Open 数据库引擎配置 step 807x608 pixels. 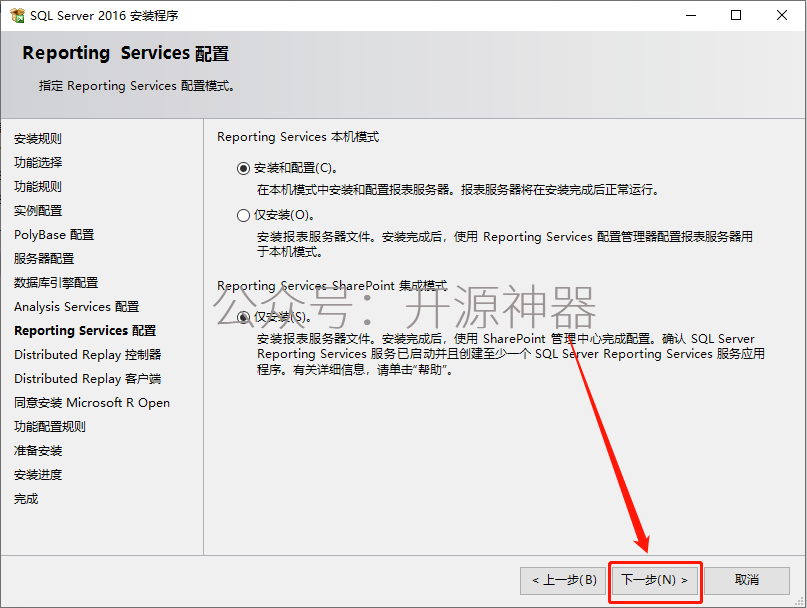coord(56,283)
